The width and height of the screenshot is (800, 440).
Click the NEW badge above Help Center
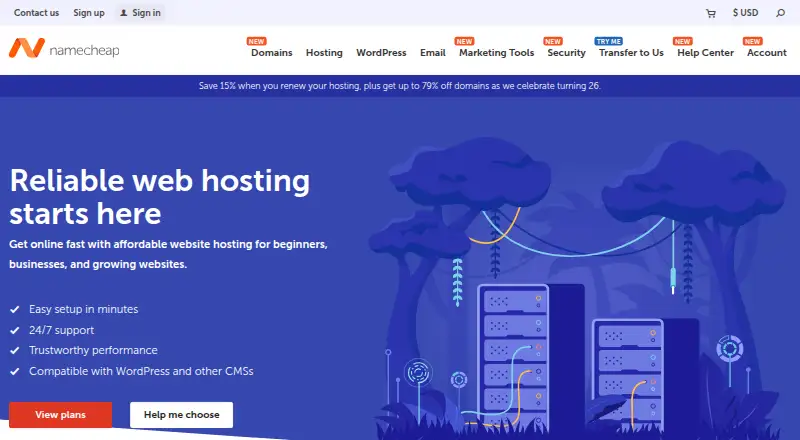682,41
